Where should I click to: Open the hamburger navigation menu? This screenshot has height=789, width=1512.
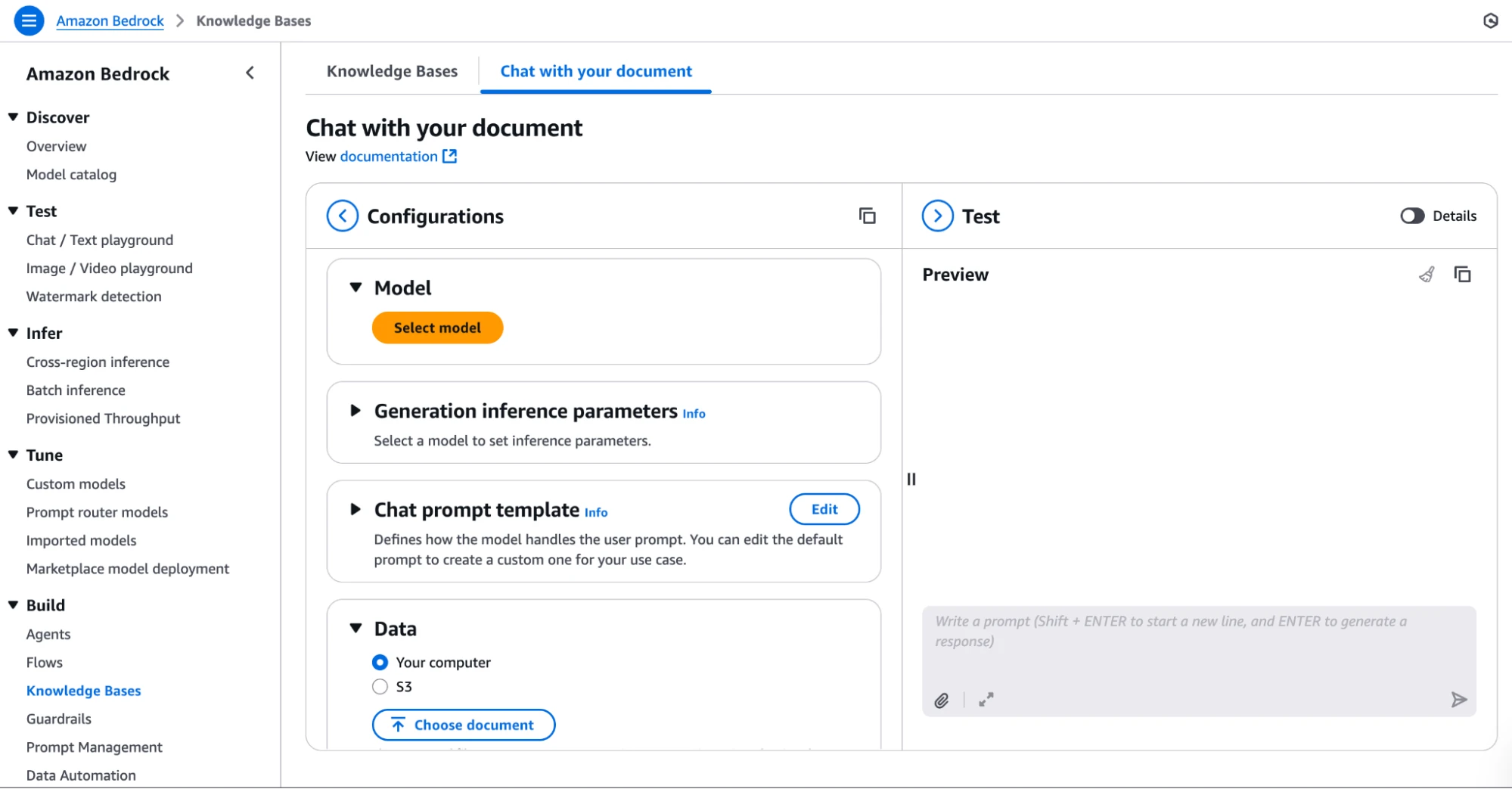tap(29, 20)
